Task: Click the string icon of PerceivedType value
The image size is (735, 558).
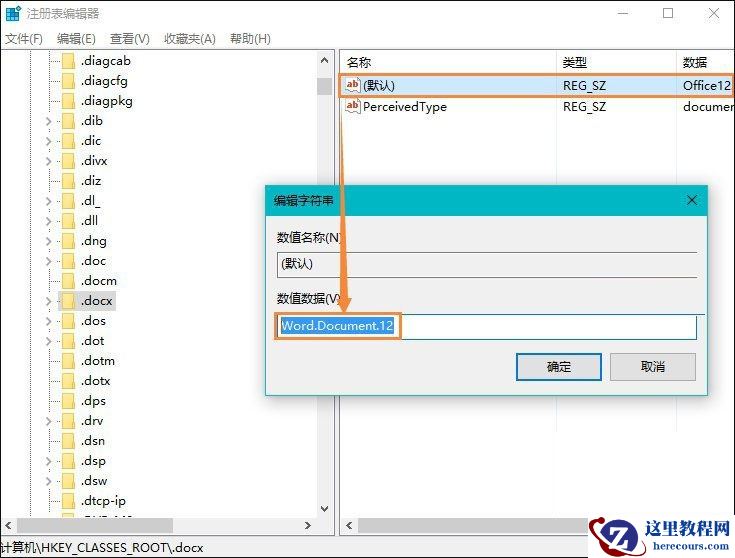Action: 352,106
